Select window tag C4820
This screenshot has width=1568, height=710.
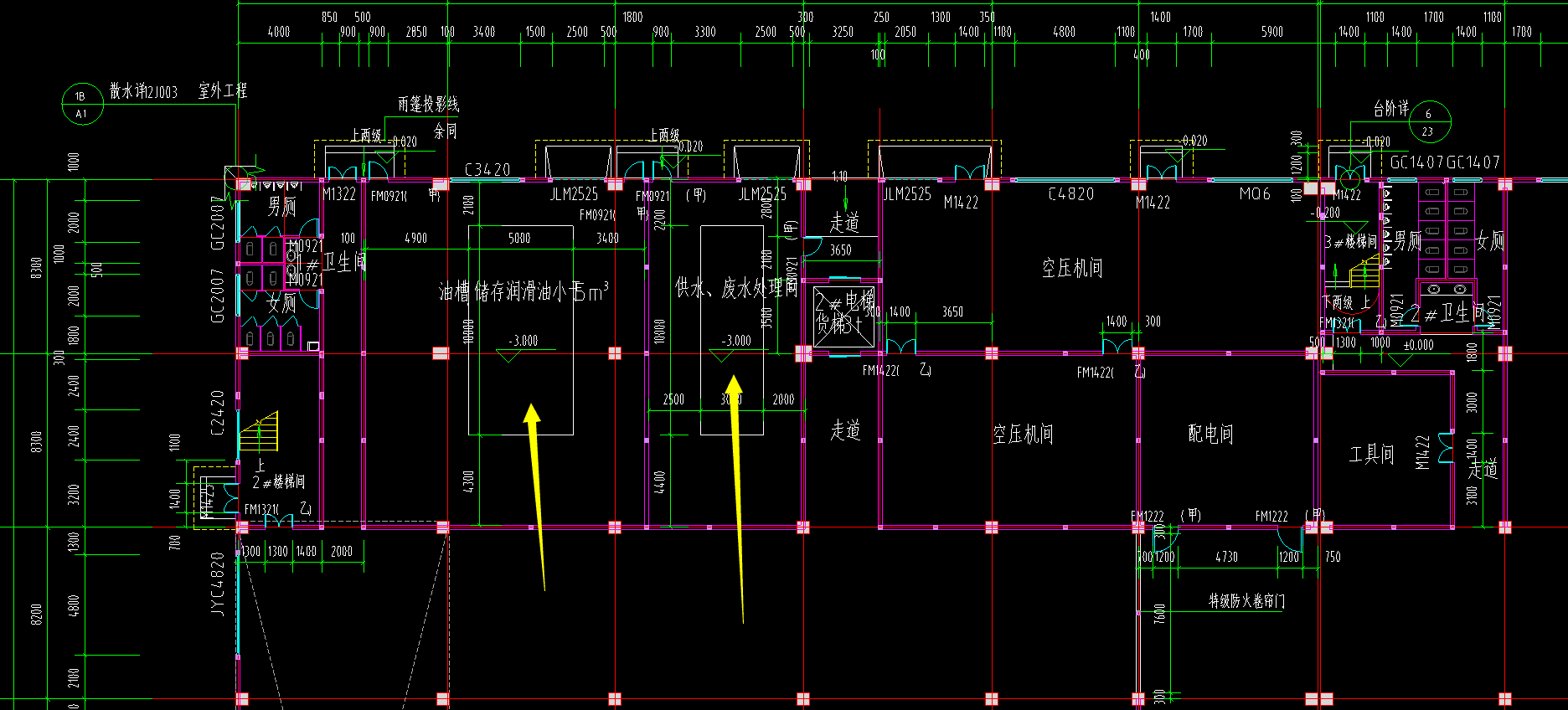click(1071, 194)
